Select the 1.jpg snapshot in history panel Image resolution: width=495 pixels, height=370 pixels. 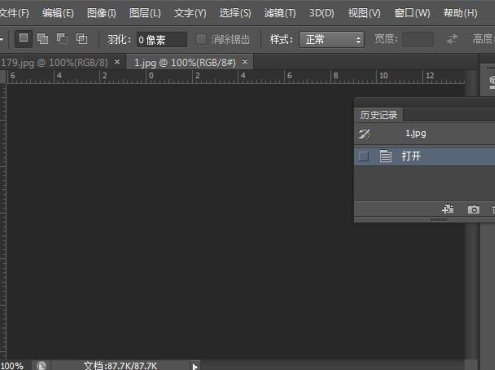[x=425, y=134]
